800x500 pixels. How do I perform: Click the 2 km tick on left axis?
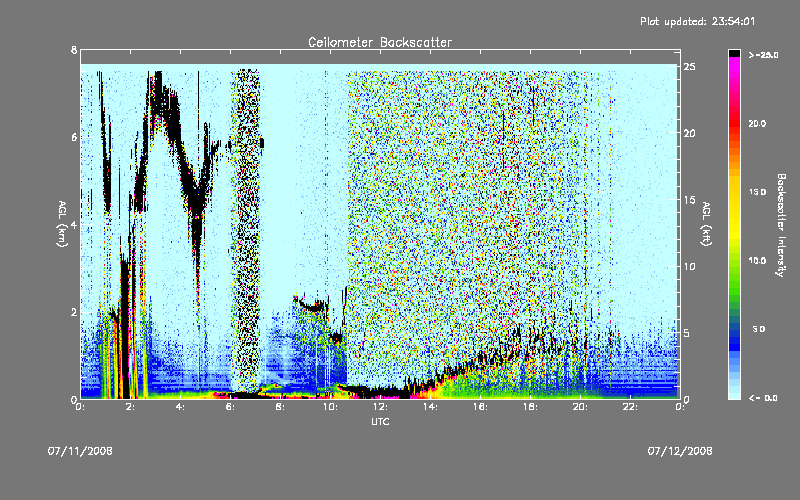(x=74, y=312)
